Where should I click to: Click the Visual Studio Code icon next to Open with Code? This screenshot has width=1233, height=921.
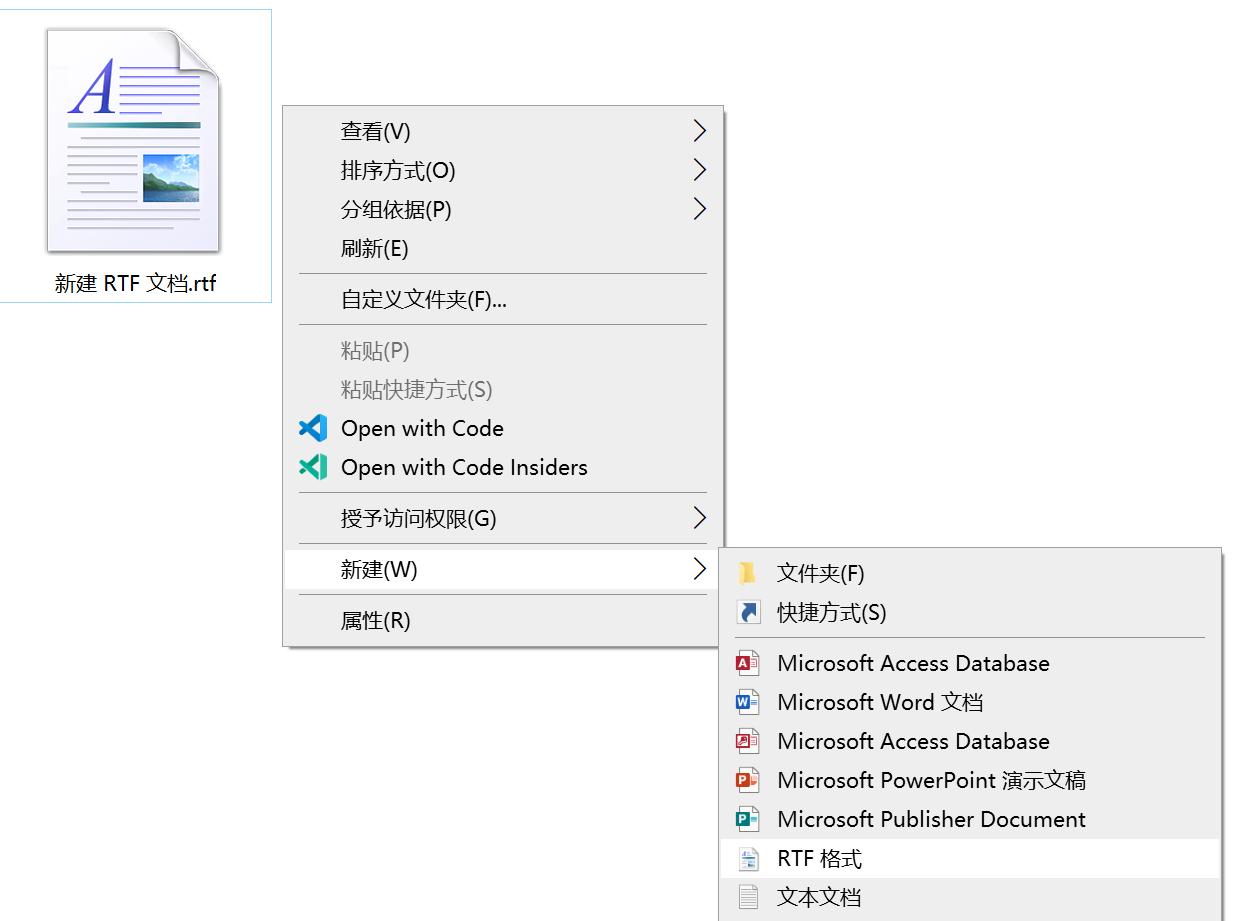(x=315, y=428)
